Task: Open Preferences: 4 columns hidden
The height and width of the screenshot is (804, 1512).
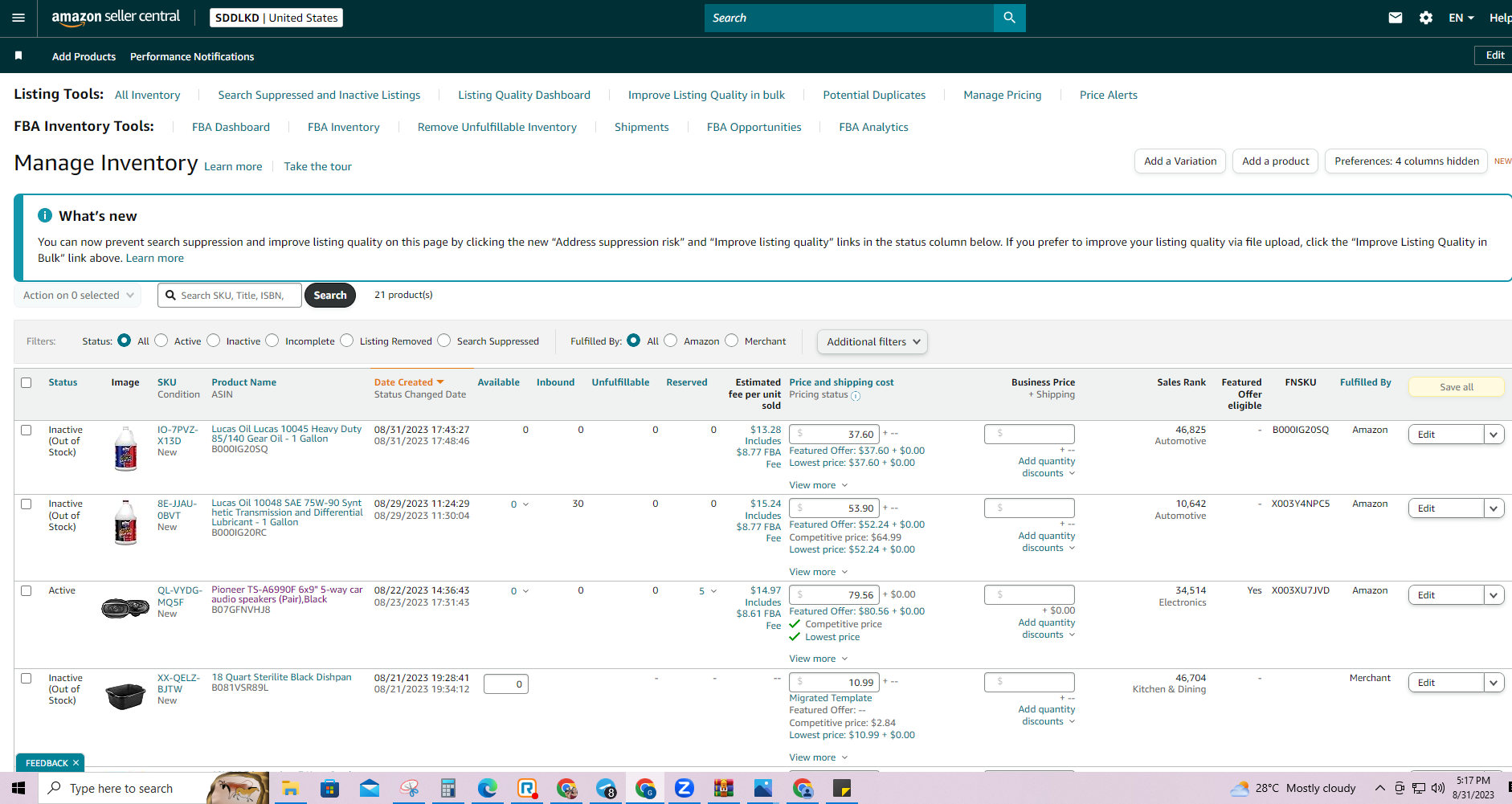Action: 1407,161
